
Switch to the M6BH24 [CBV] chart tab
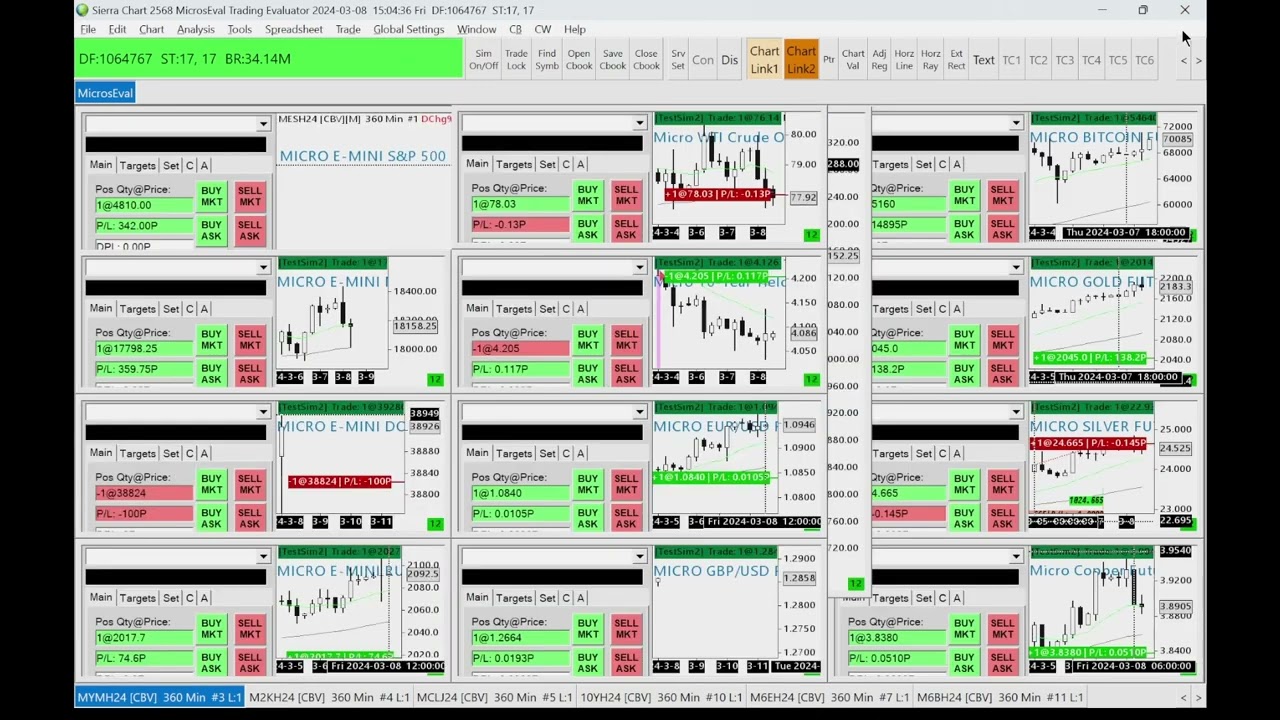(1000, 697)
